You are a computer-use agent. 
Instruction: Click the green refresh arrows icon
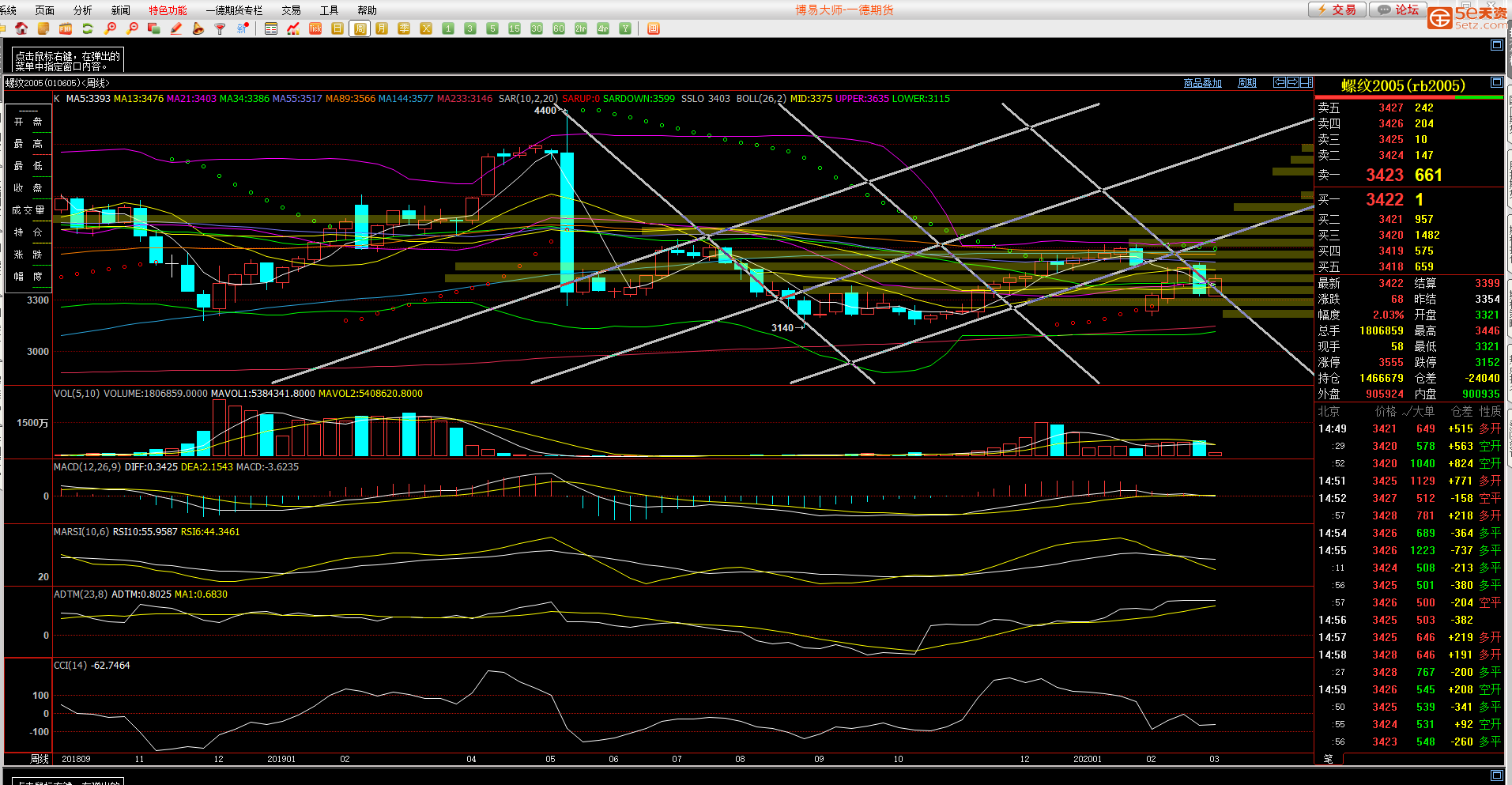point(88,28)
